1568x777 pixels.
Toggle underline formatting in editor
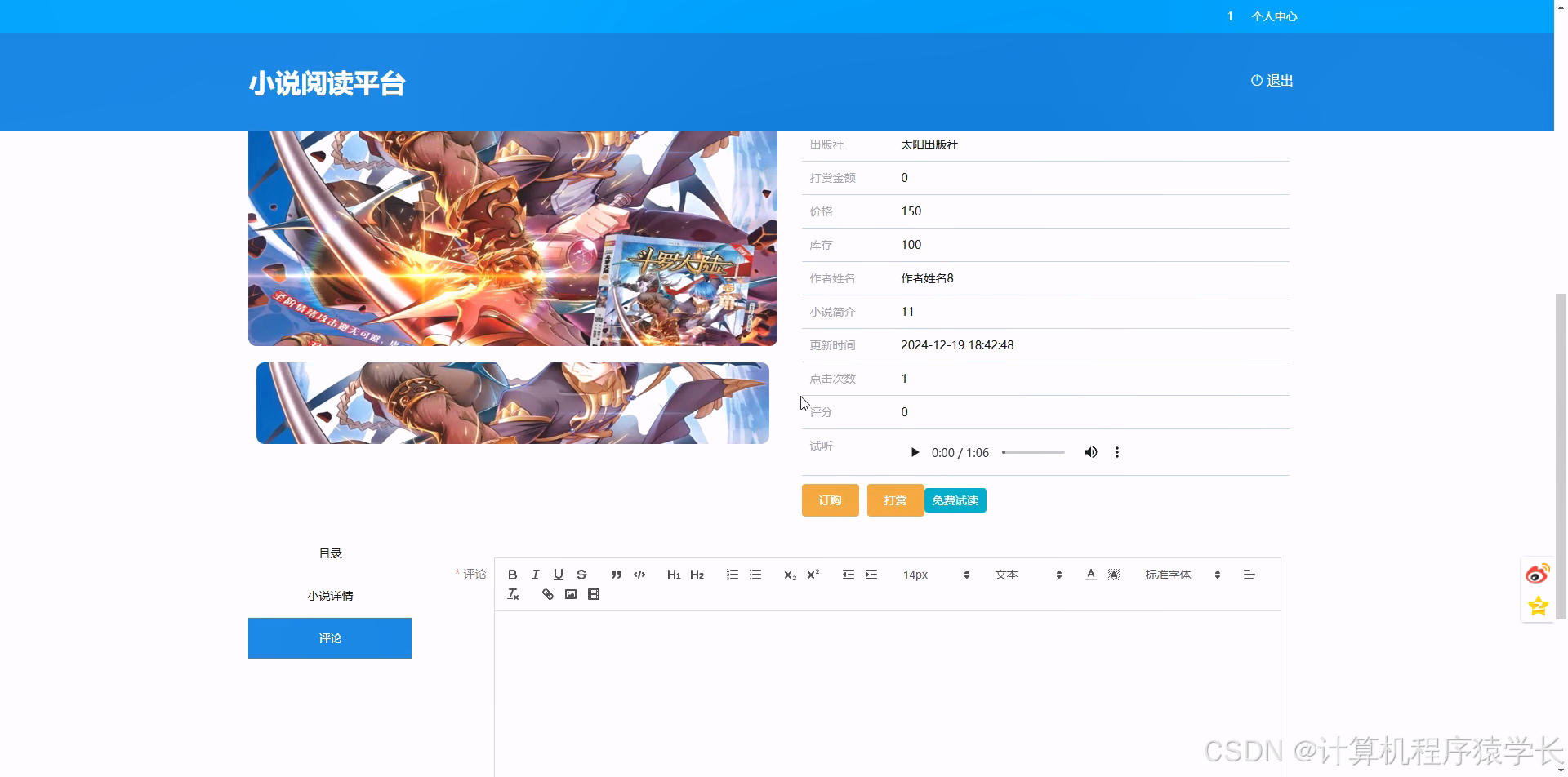[x=559, y=575]
